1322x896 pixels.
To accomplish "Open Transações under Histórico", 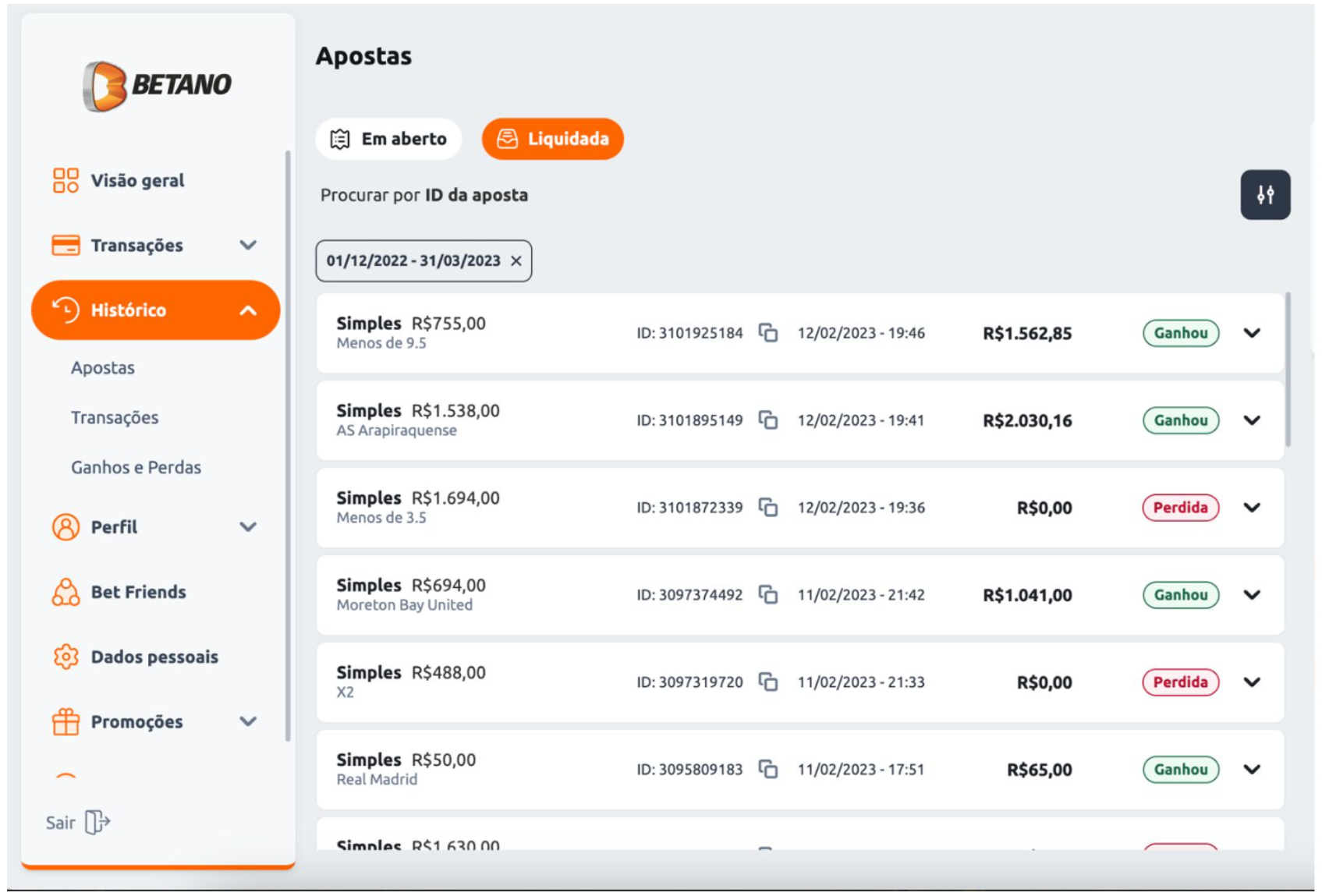I will click(115, 418).
